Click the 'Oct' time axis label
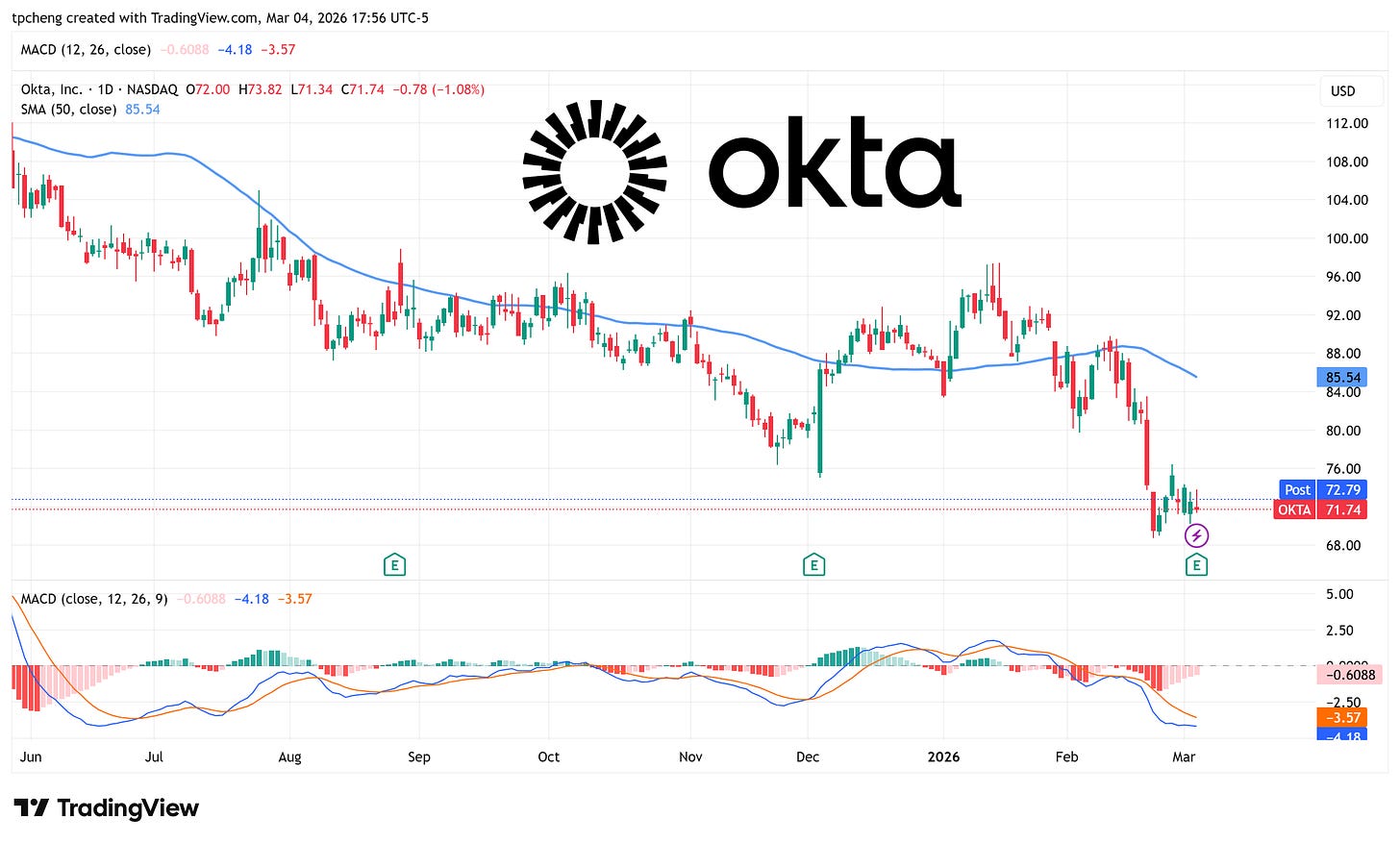Image resolution: width=1400 pixels, height=843 pixels. [x=549, y=756]
